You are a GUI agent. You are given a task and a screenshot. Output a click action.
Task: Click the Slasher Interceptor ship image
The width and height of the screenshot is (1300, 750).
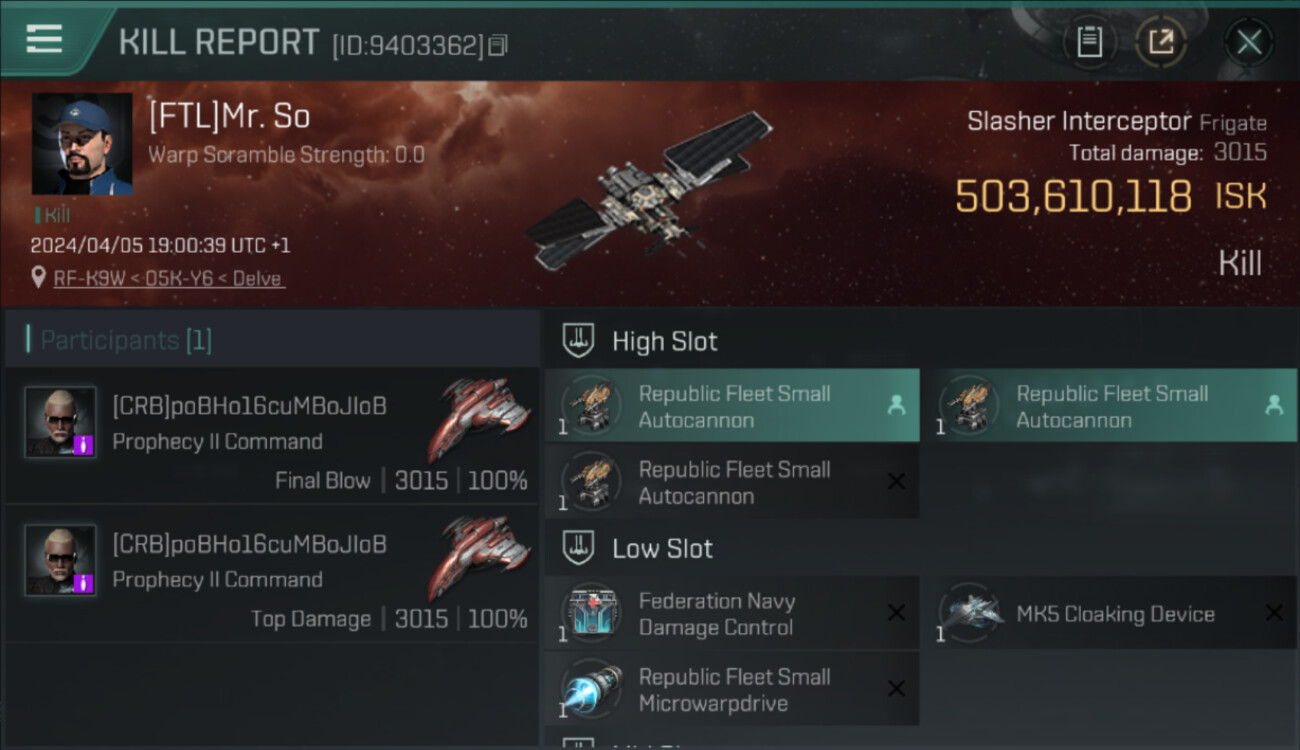point(650,189)
